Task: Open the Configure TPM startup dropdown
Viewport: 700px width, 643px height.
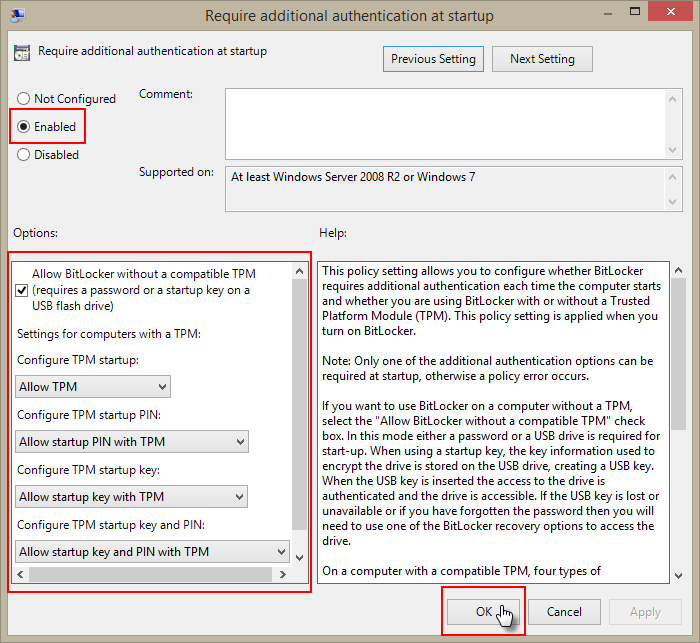Action: [x=93, y=387]
